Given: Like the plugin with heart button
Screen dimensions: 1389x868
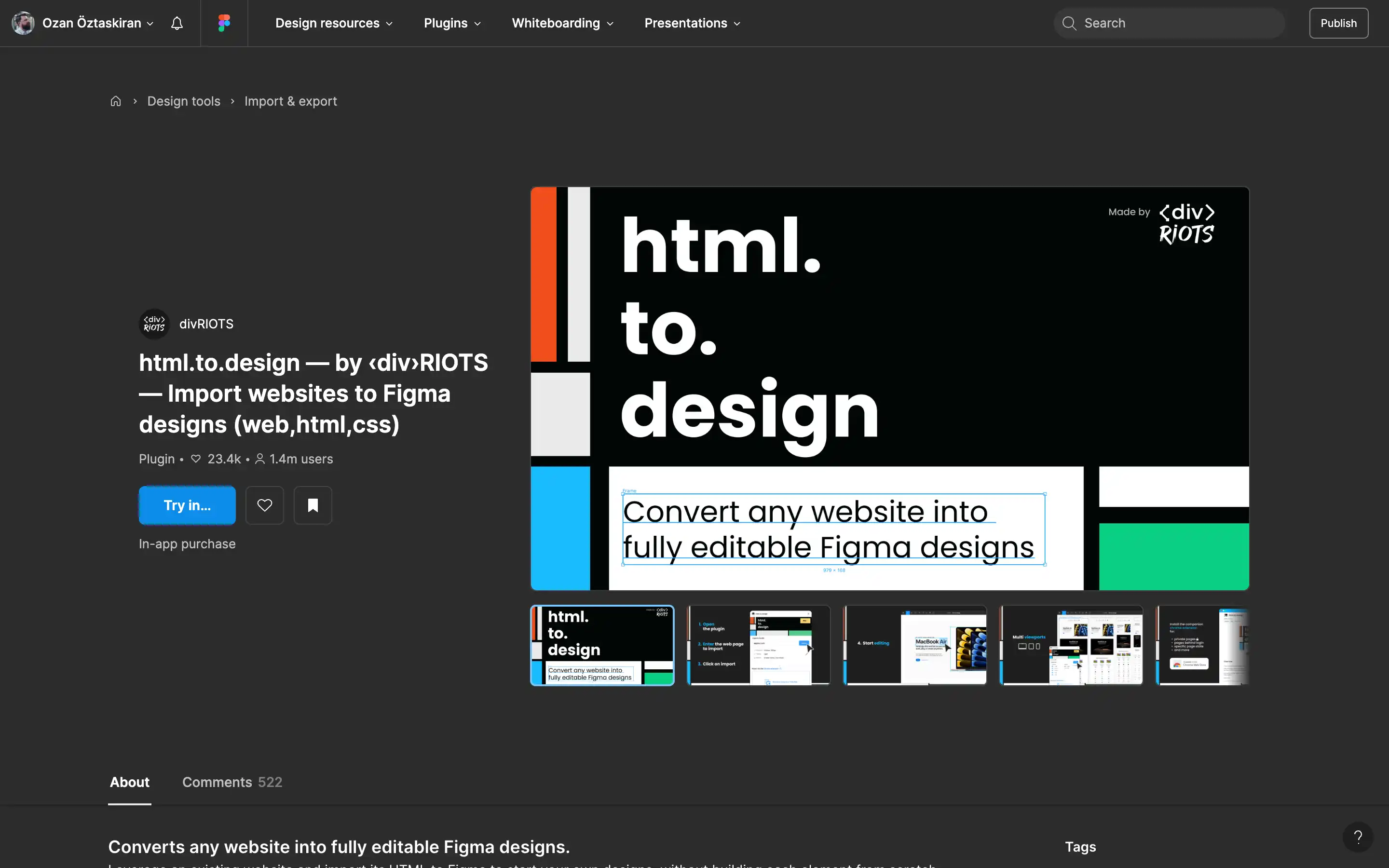Looking at the screenshot, I should [x=265, y=505].
